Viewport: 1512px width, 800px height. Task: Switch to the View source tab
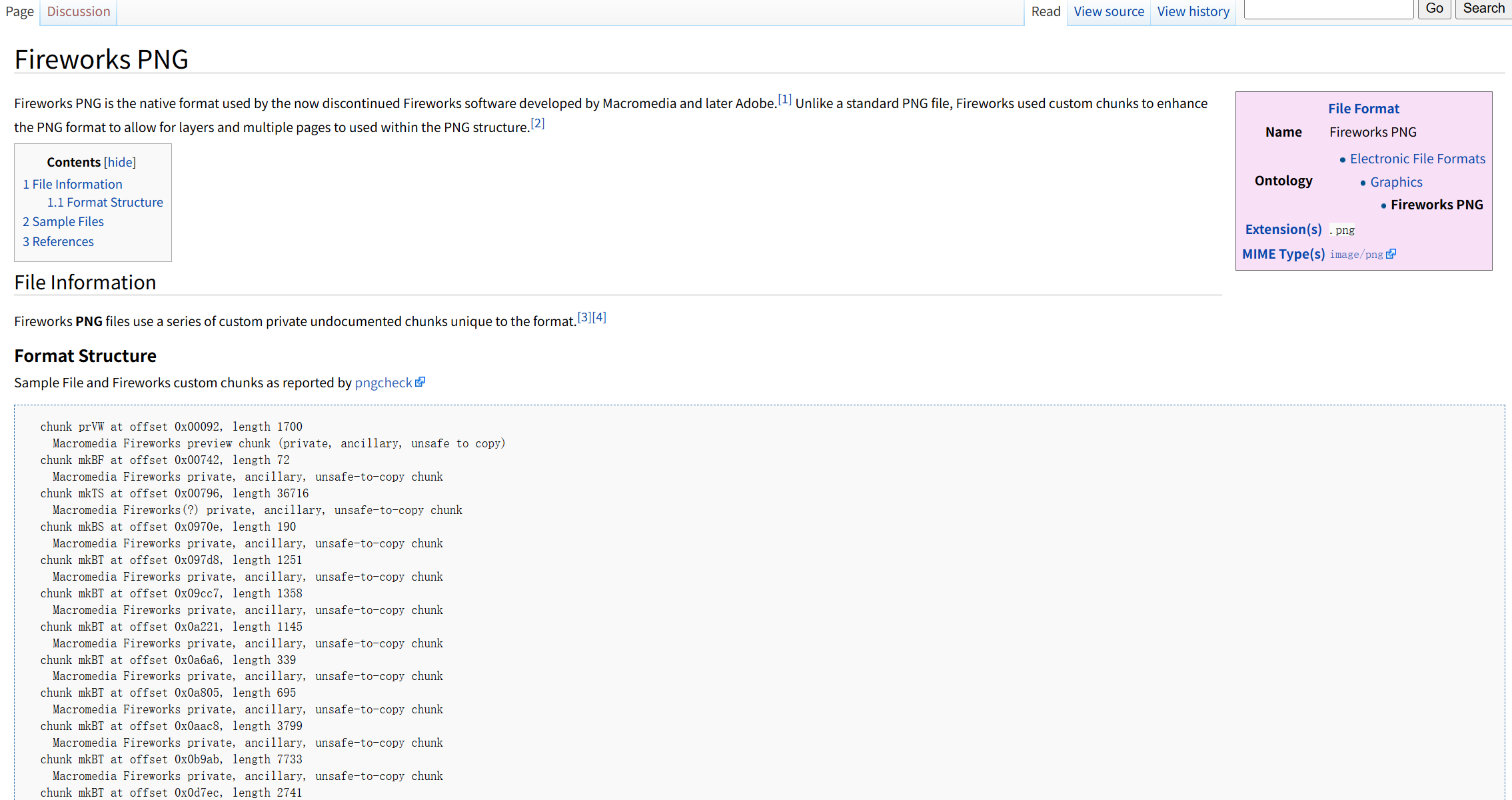pyautogui.click(x=1108, y=11)
